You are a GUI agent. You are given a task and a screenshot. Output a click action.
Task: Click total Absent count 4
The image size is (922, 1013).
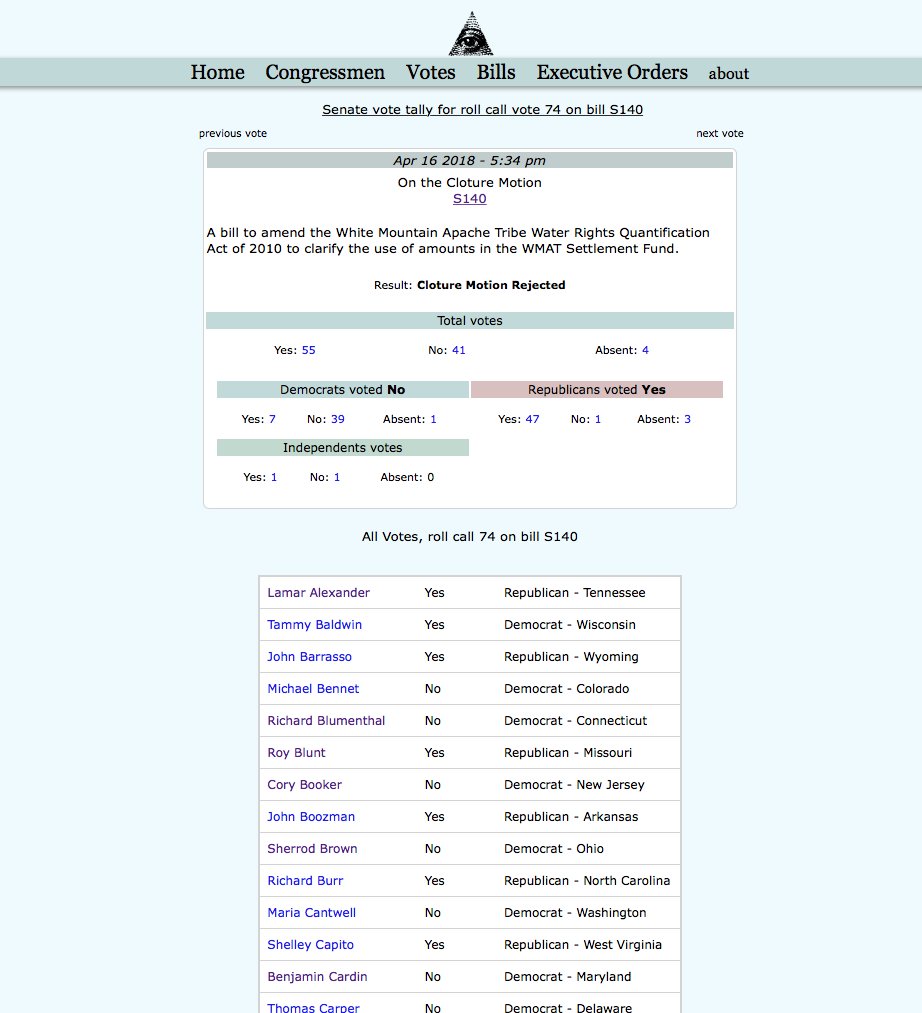pyautogui.click(x=645, y=350)
